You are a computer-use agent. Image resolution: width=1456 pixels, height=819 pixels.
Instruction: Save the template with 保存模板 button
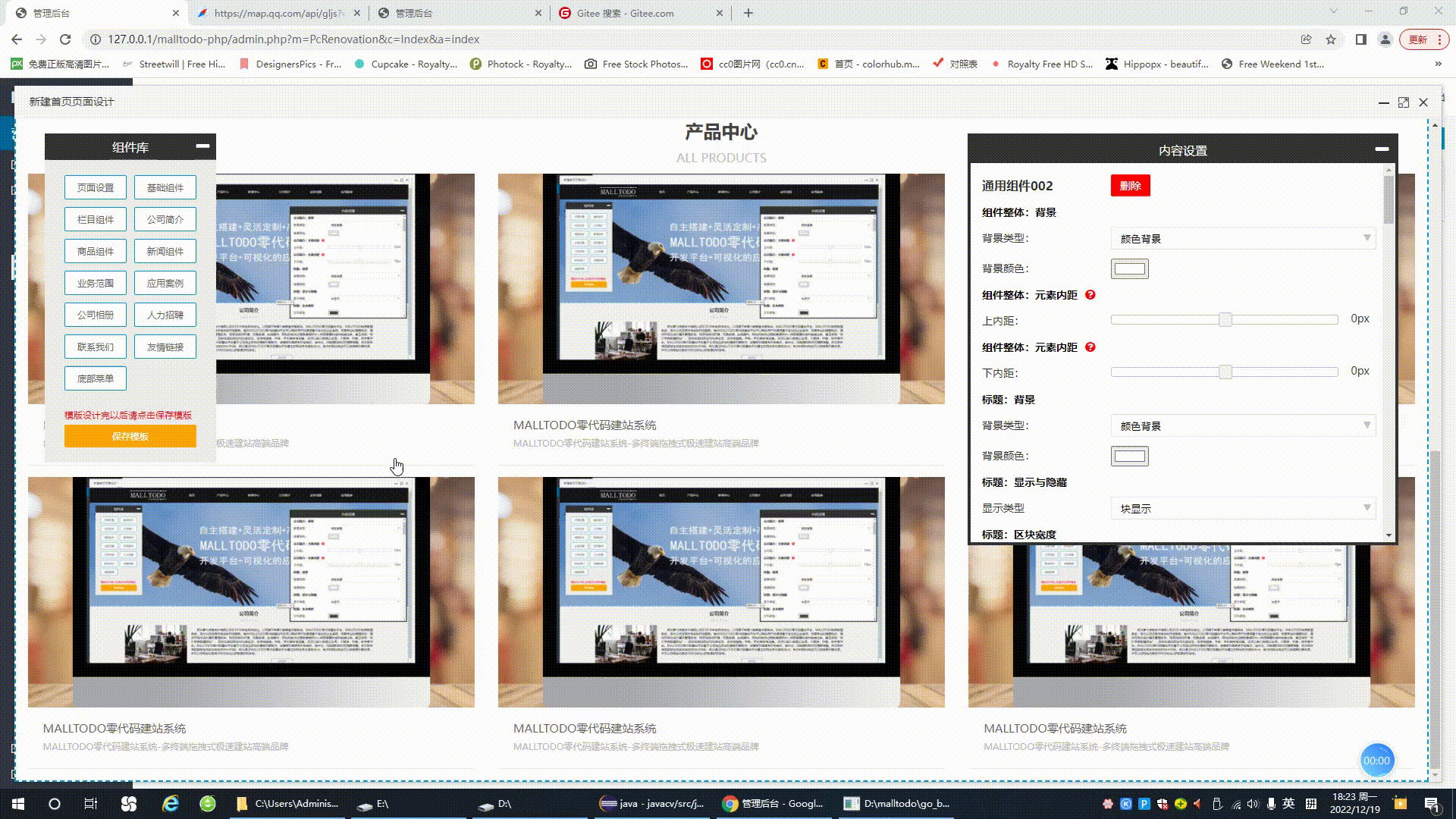coord(130,436)
